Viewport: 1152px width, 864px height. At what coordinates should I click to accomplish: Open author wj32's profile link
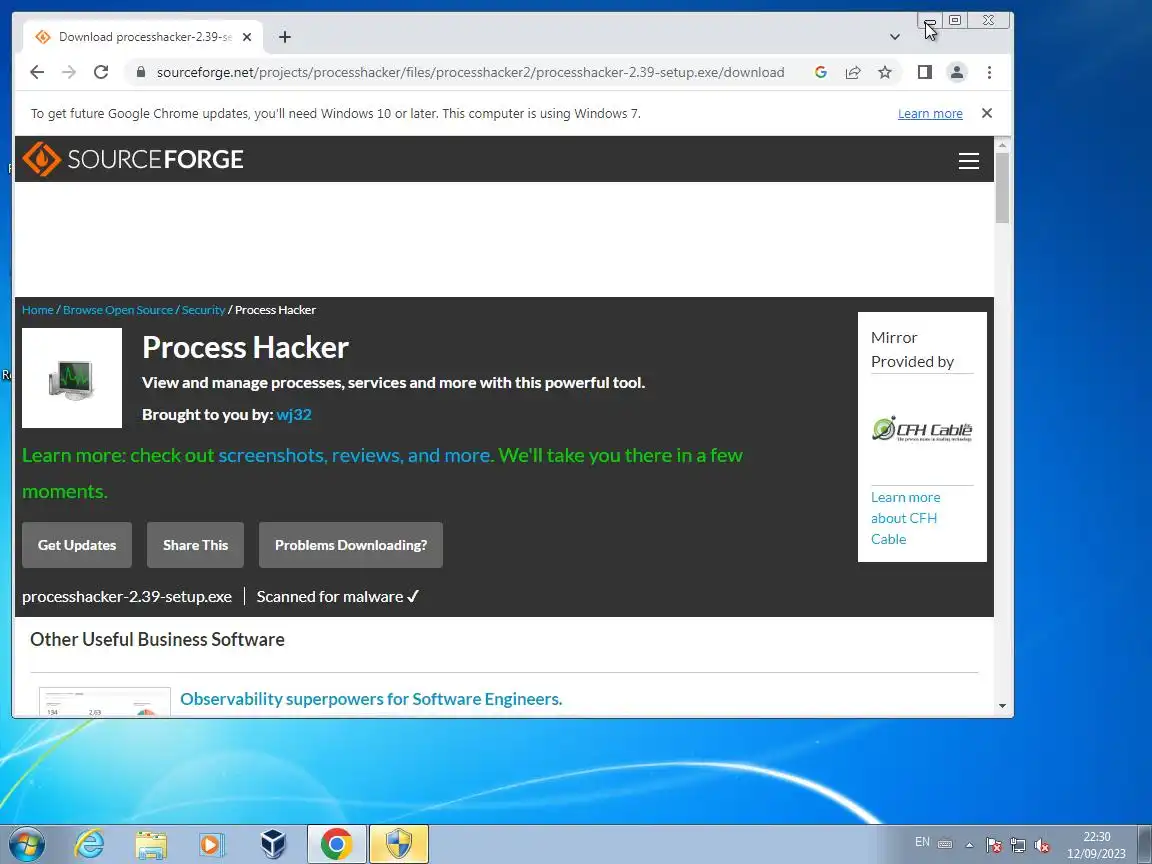pyautogui.click(x=294, y=414)
